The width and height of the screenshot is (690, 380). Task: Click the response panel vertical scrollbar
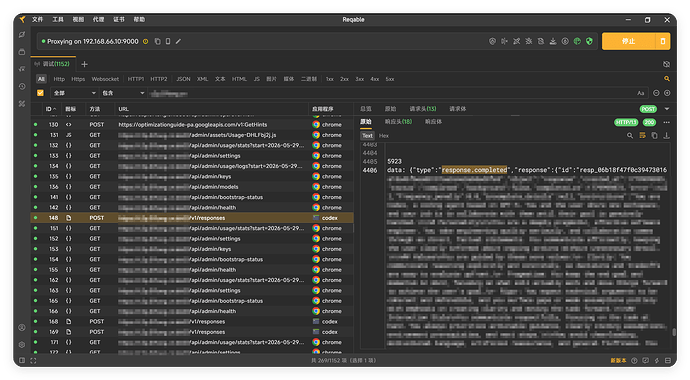pyautogui.click(x=674, y=332)
